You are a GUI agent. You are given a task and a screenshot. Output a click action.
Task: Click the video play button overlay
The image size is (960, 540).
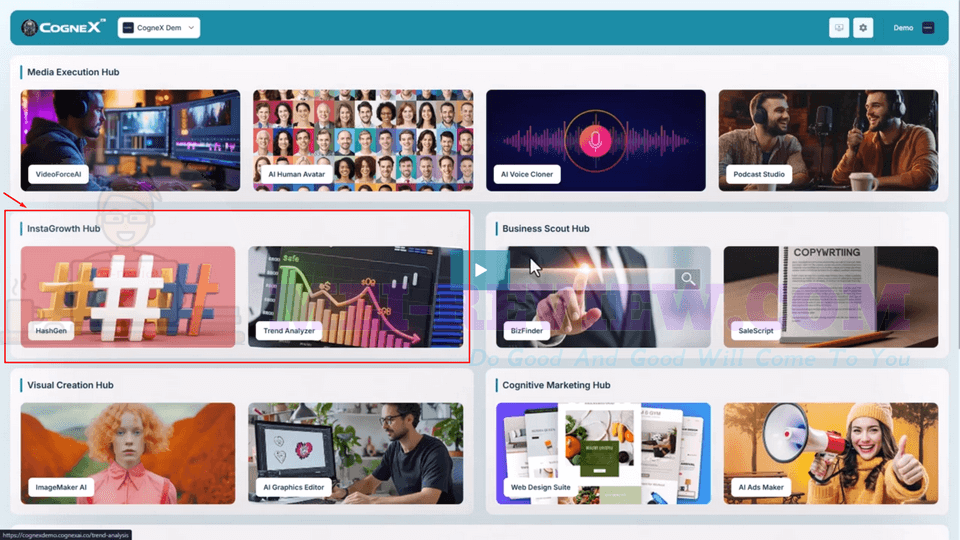(481, 270)
